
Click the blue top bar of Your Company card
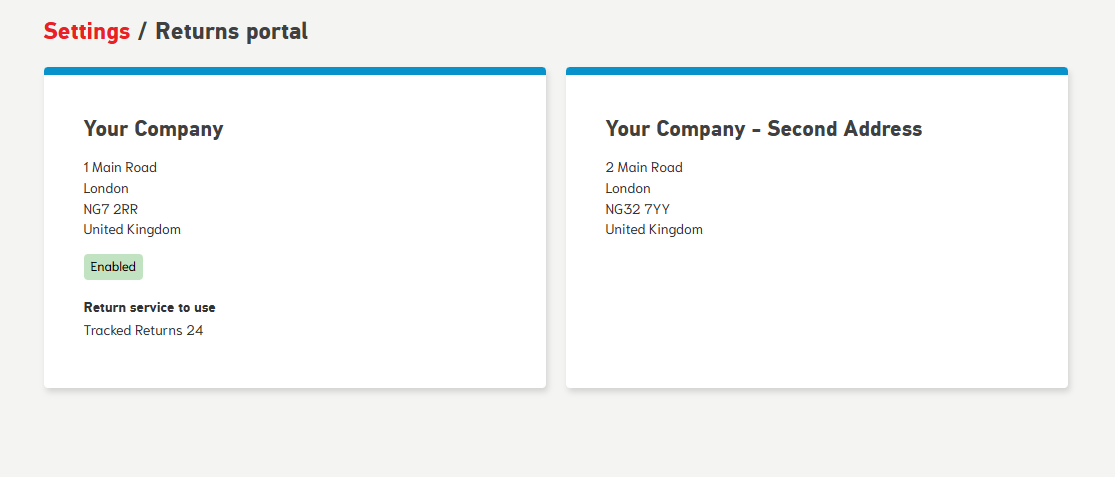click(x=295, y=71)
